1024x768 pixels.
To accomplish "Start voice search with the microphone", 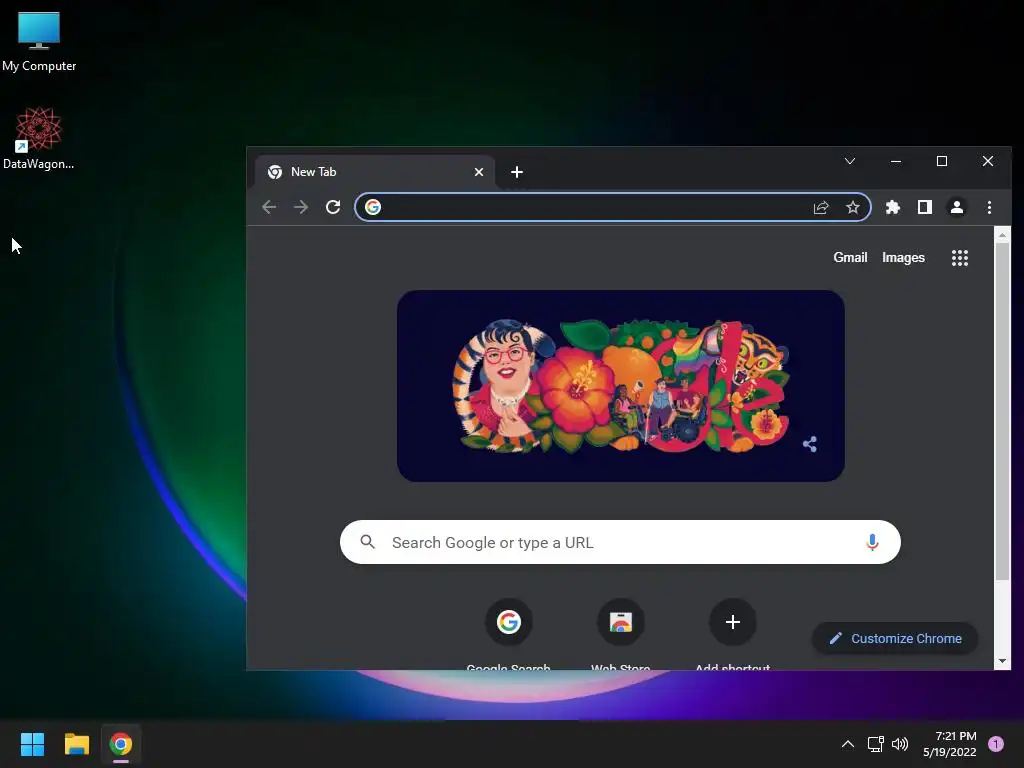I will point(872,542).
